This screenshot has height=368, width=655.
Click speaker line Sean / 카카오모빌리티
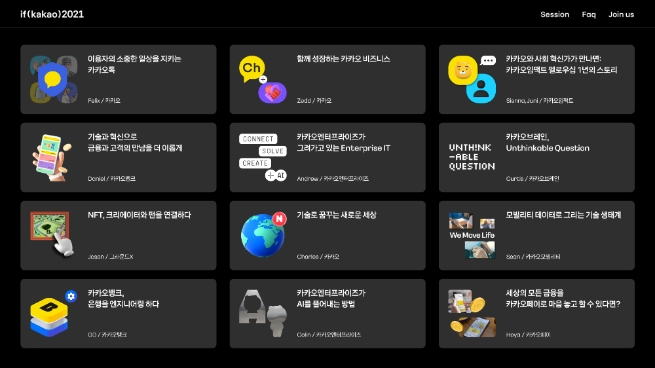[533, 257]
